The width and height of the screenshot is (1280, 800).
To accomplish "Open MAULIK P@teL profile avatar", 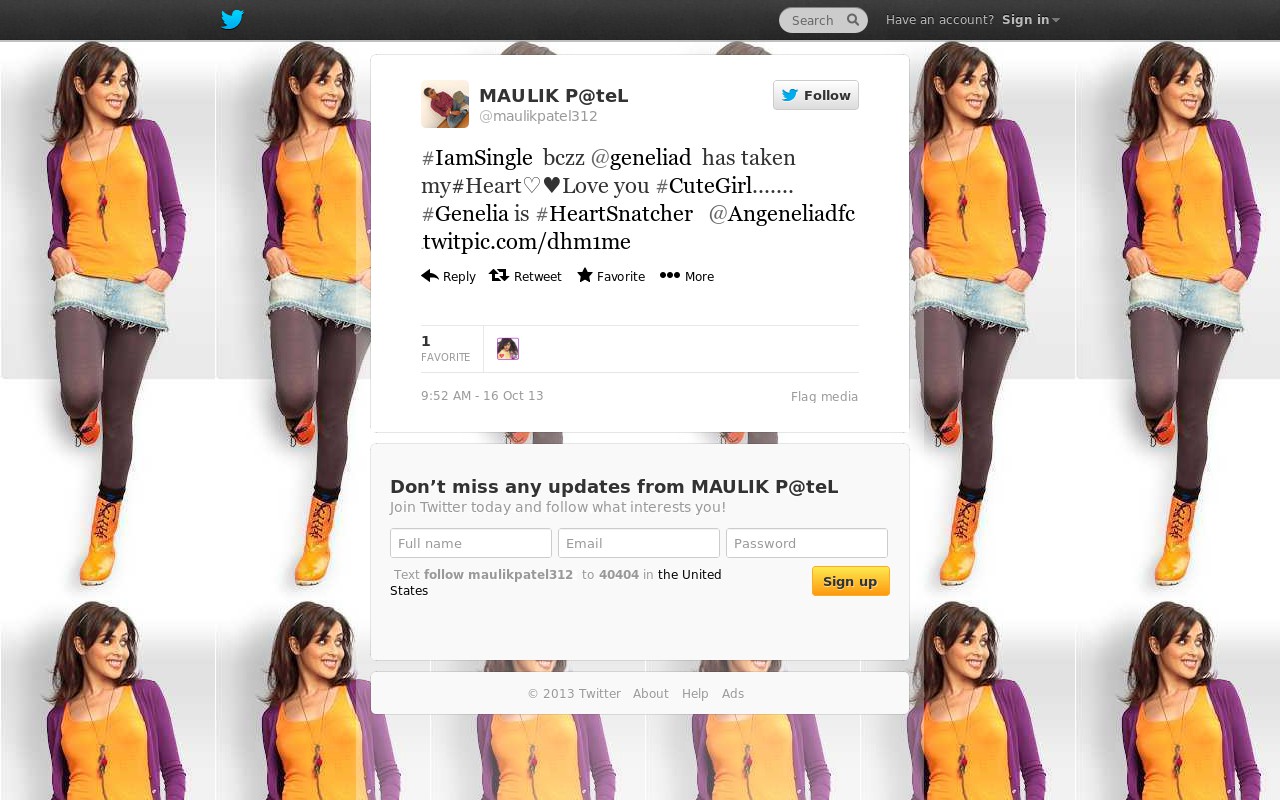I will click(x=445, y=104).
